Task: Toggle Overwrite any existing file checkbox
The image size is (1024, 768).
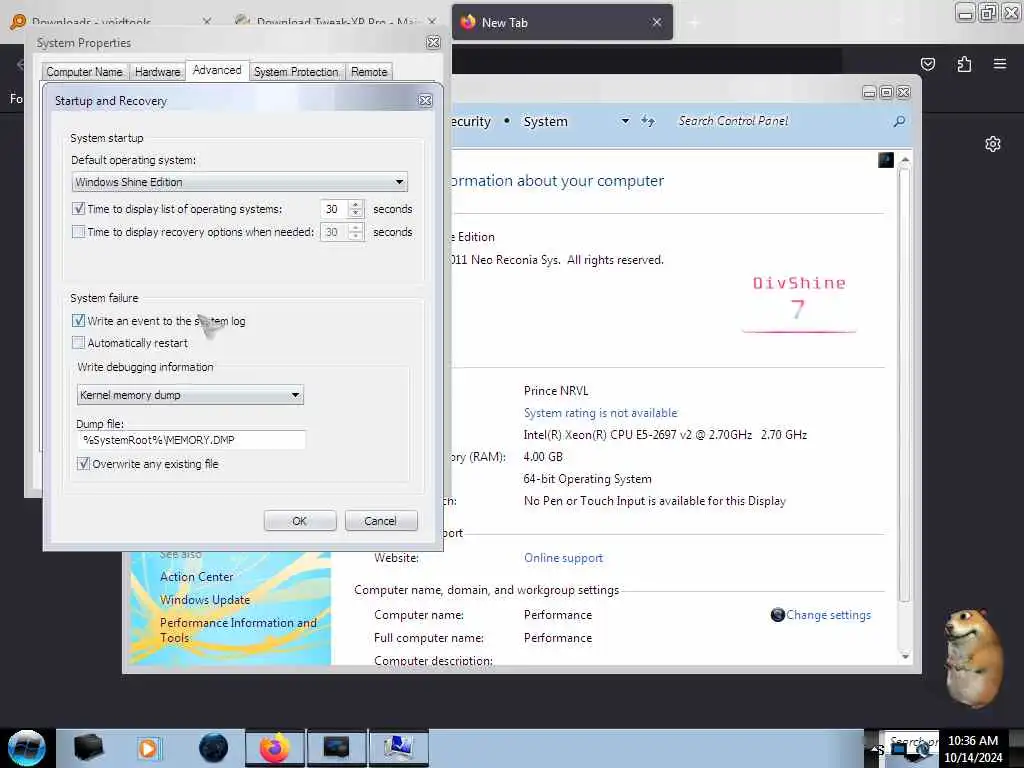Action: 83,464
